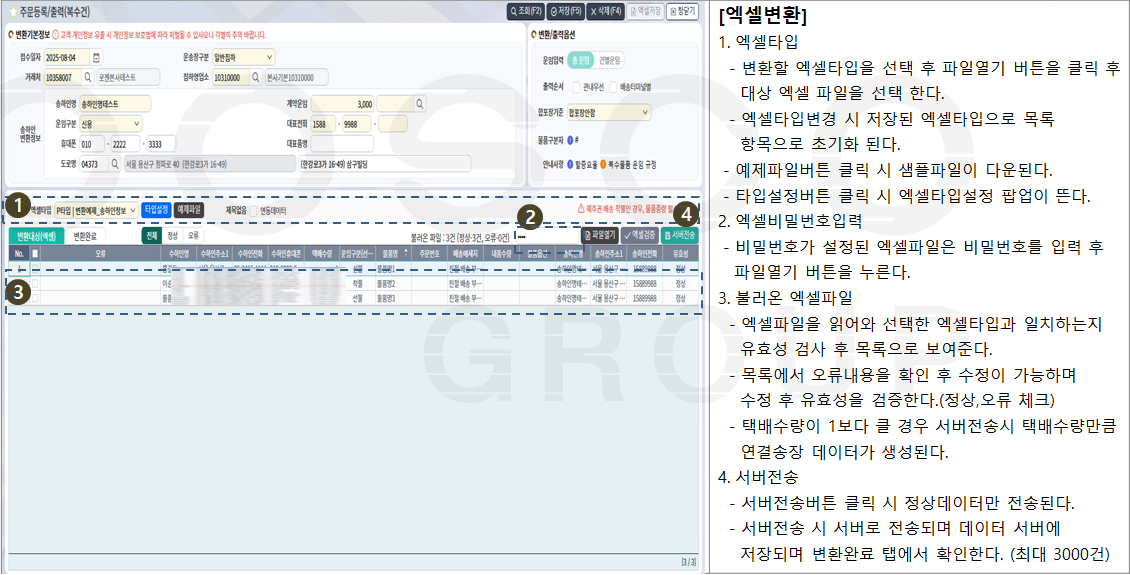
Task: Click the blue info icon for 할증요율
Action: (x=571, y=164)
